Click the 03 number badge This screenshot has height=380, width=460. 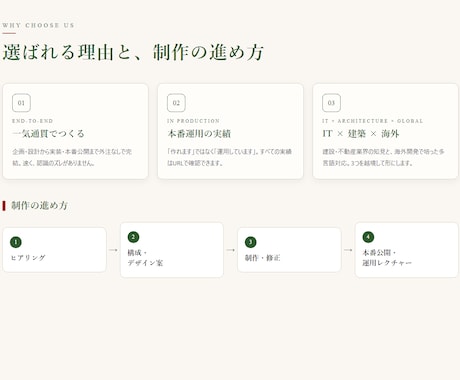coord(331,103)
